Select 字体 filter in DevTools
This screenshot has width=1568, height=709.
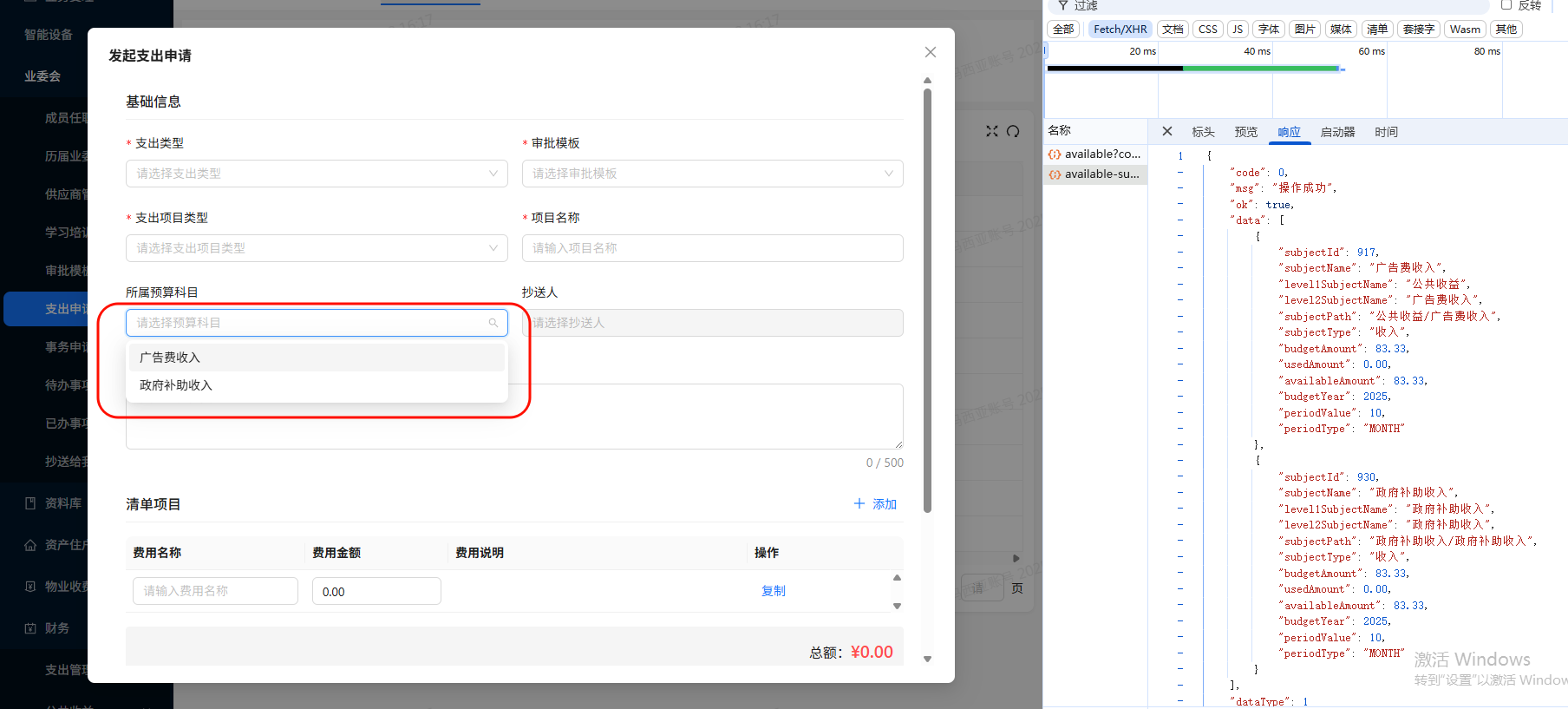coord(1269,30)
